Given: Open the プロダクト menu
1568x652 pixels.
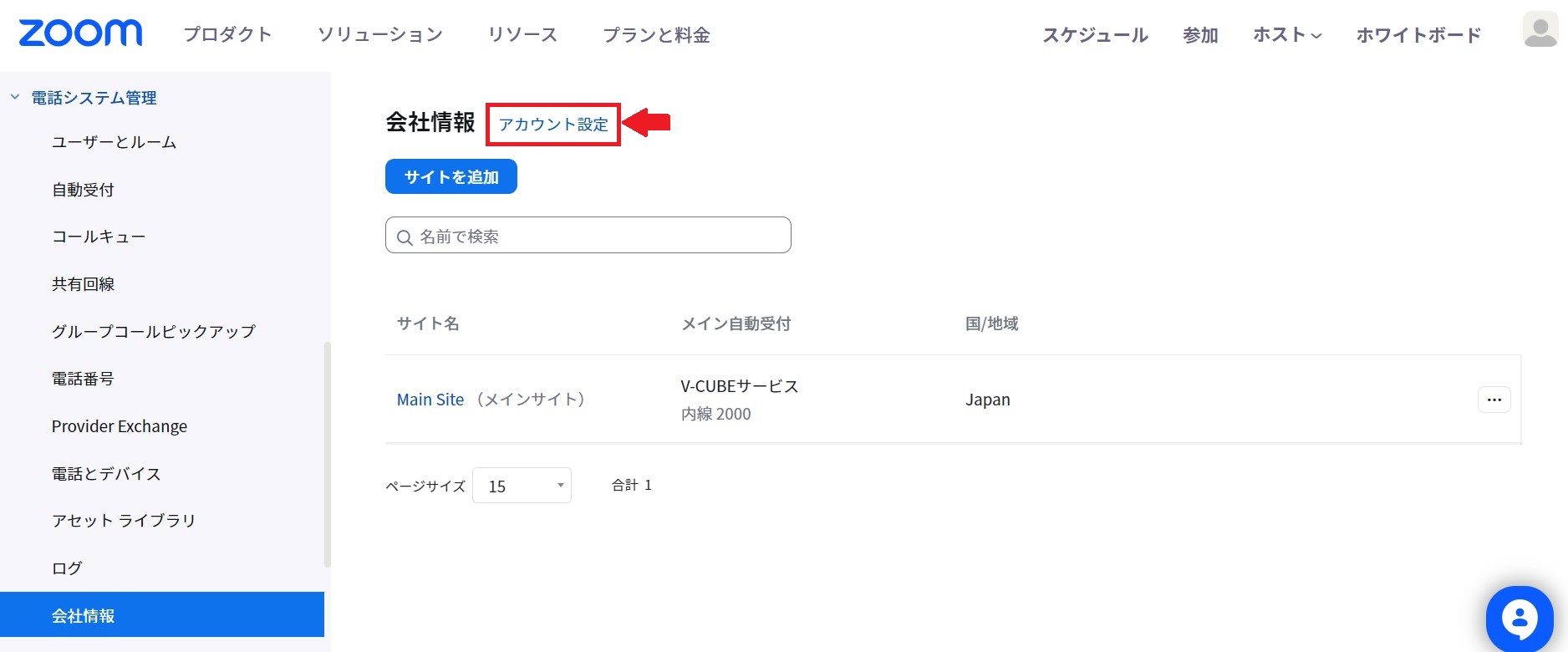Looking at the screenshot, I should [227, 35].
